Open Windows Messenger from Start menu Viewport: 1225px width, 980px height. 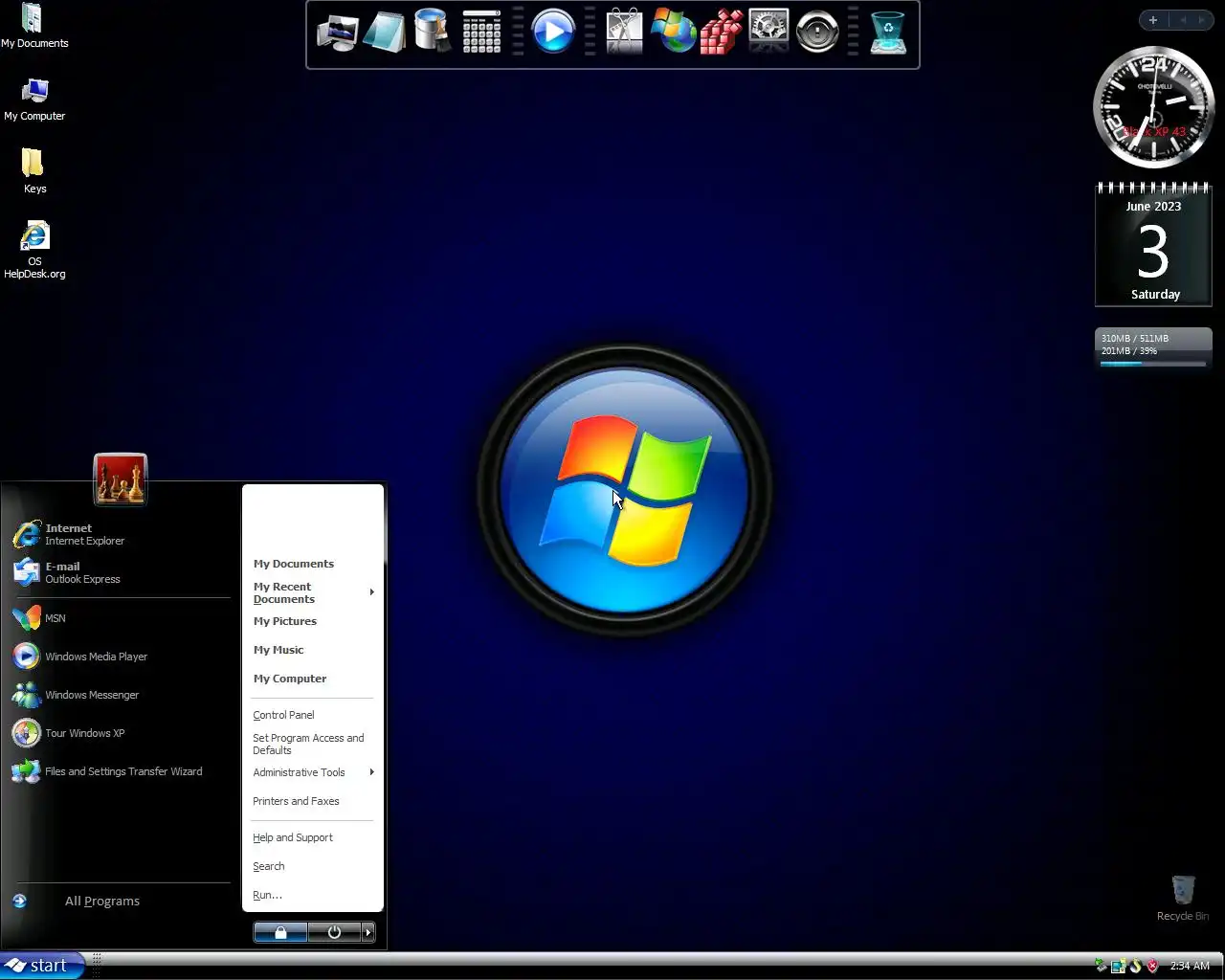121,695
